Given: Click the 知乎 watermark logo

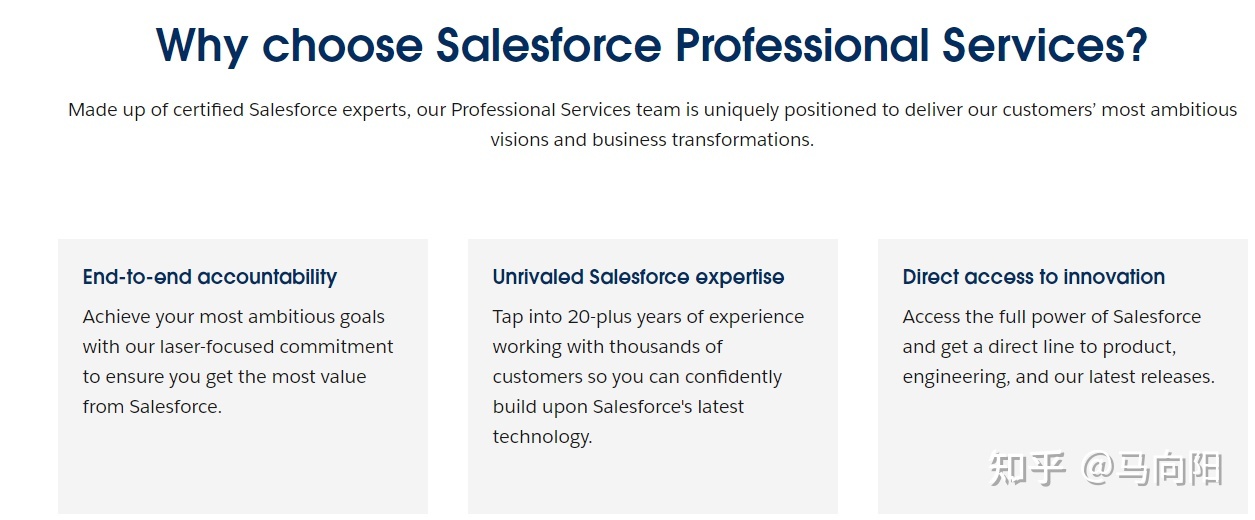Looking at the screenshot, I should [1028, 469].
